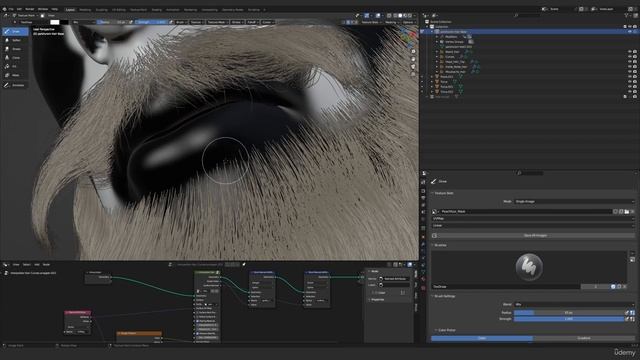The width and height of the screenshot is (640, 360).
Task: Open the File menu
Action: tap(11, 9)
